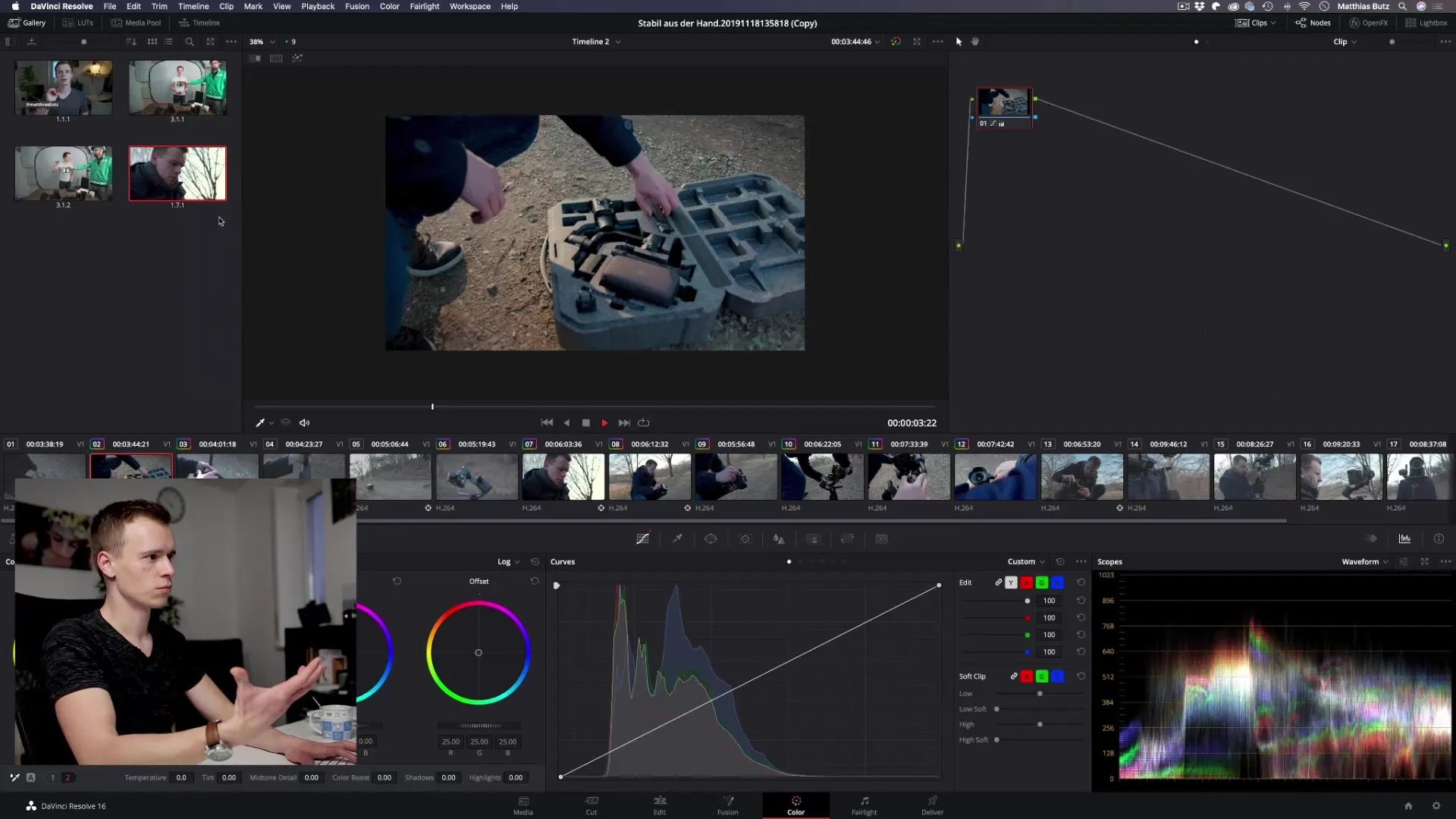Open the Timeline 2 selector dropdown
Image resolution: width=1456 pixels, height=819 pixels.
596,42
